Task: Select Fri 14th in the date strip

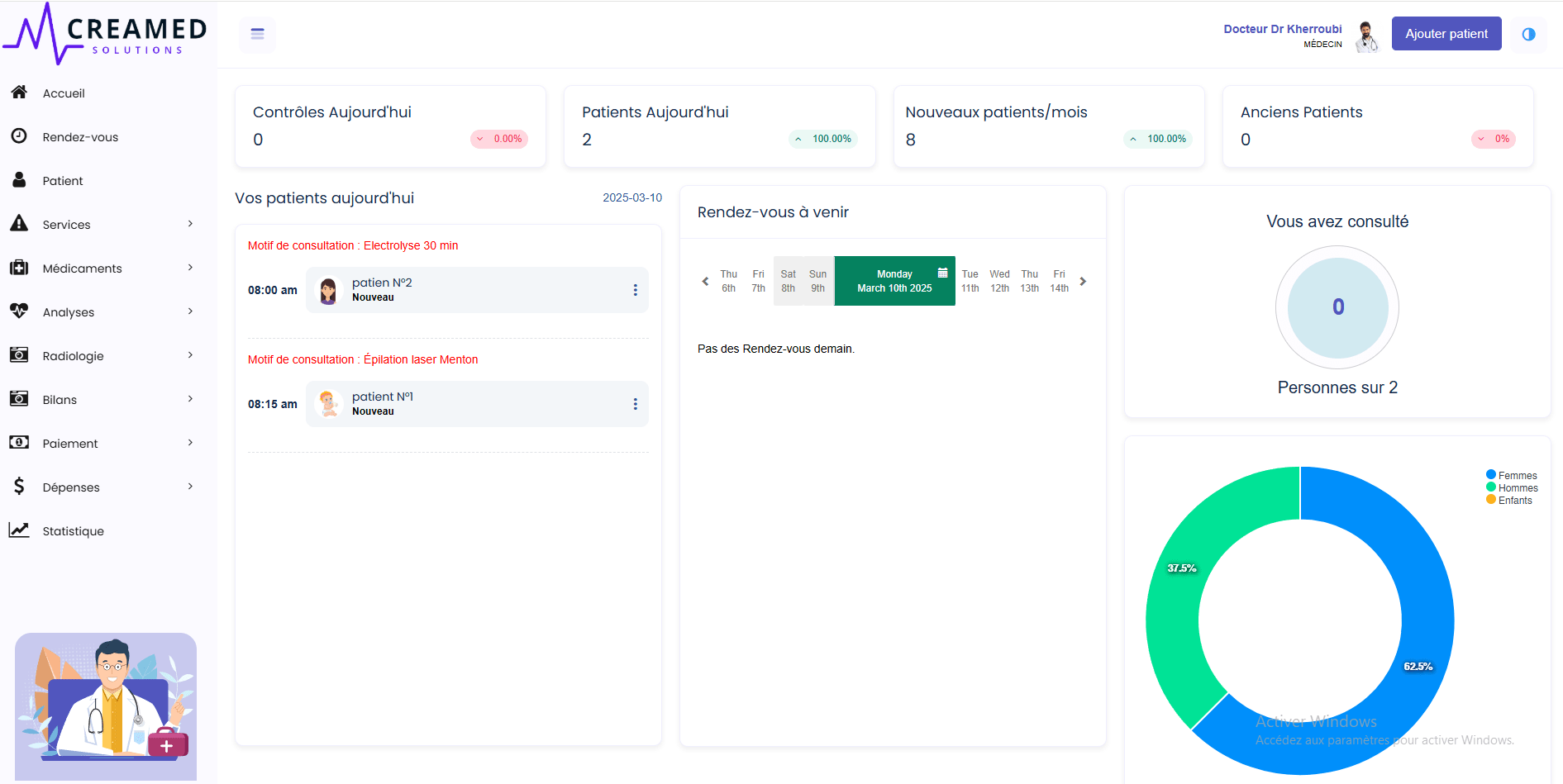Action: (x=1059, y=281)
